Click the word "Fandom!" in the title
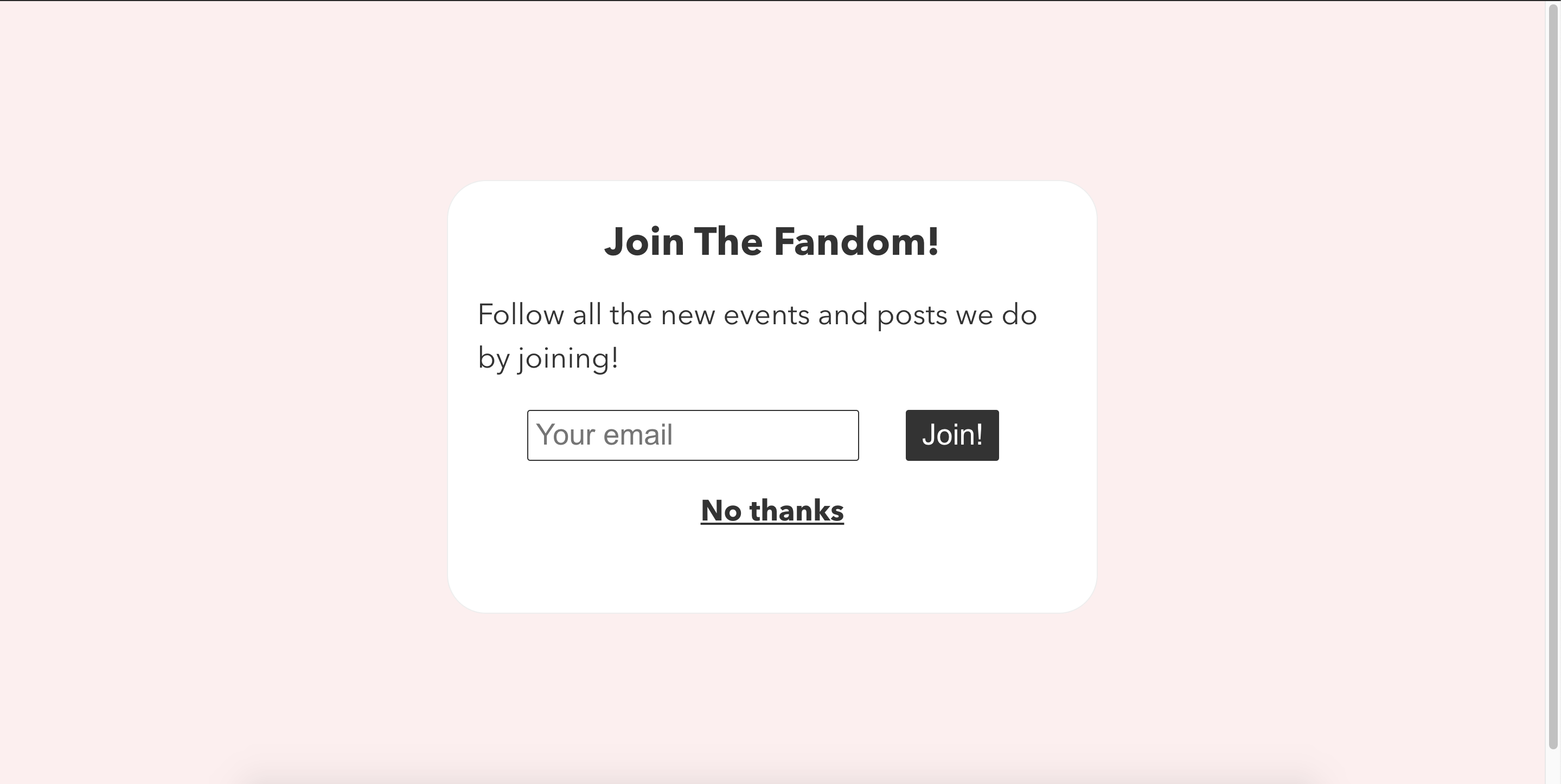Image resolution: width=1561 pixels, height=784 pixels. point(856,242)
